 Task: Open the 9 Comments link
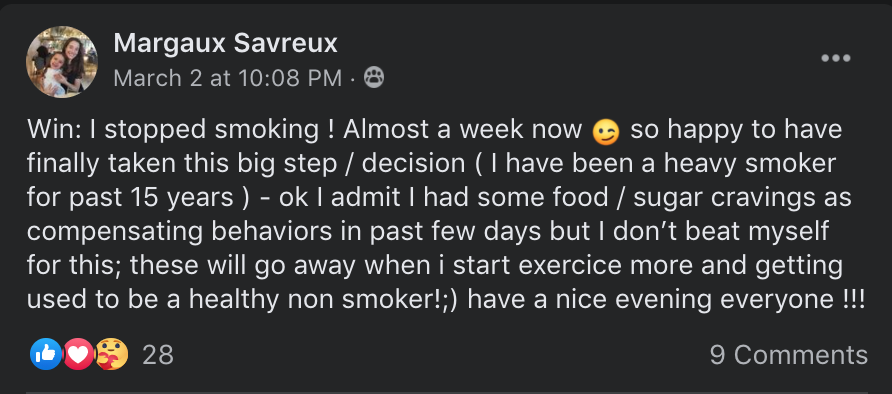tap(788, 355)
